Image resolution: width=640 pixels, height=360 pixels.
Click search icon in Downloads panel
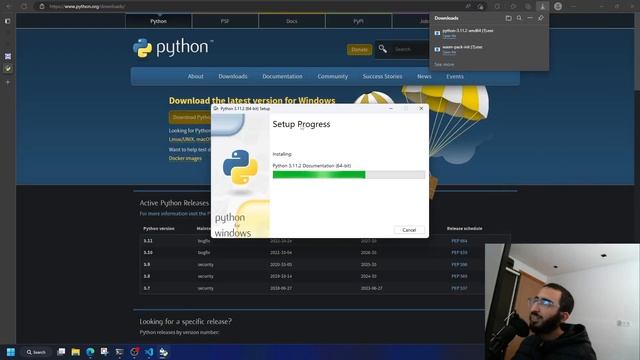tap(519, 18)
